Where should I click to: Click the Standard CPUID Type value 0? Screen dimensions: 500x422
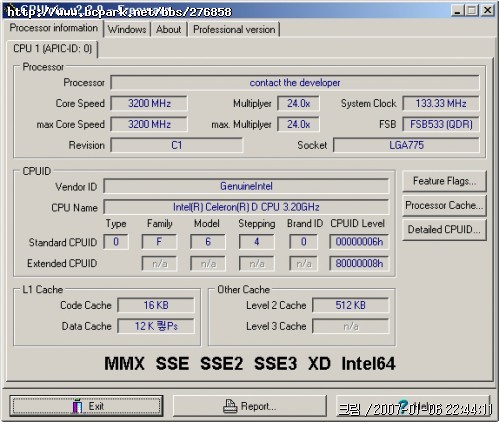(116, 242)
